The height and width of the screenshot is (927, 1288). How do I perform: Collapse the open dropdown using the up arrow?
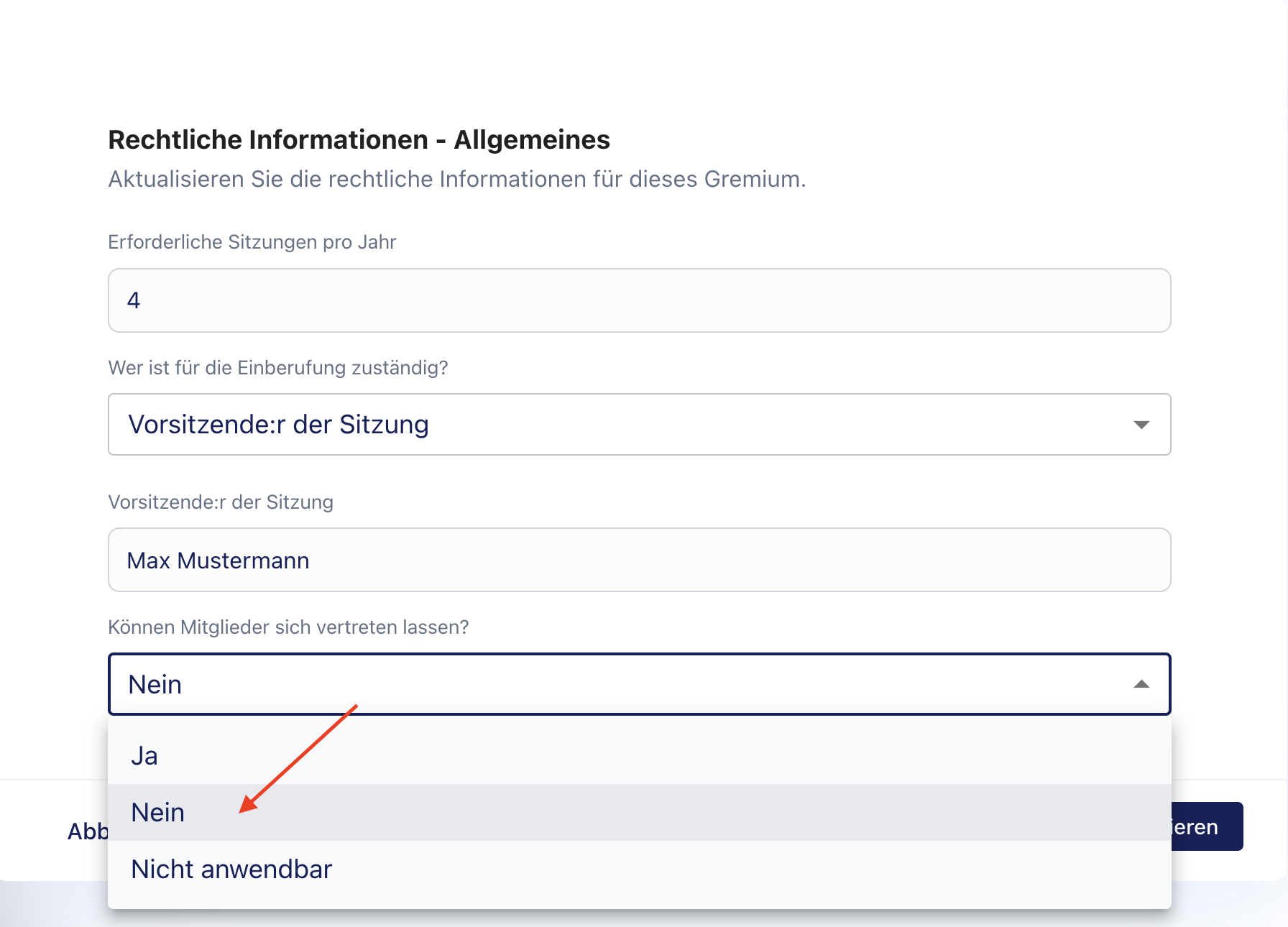(1141, 684)
